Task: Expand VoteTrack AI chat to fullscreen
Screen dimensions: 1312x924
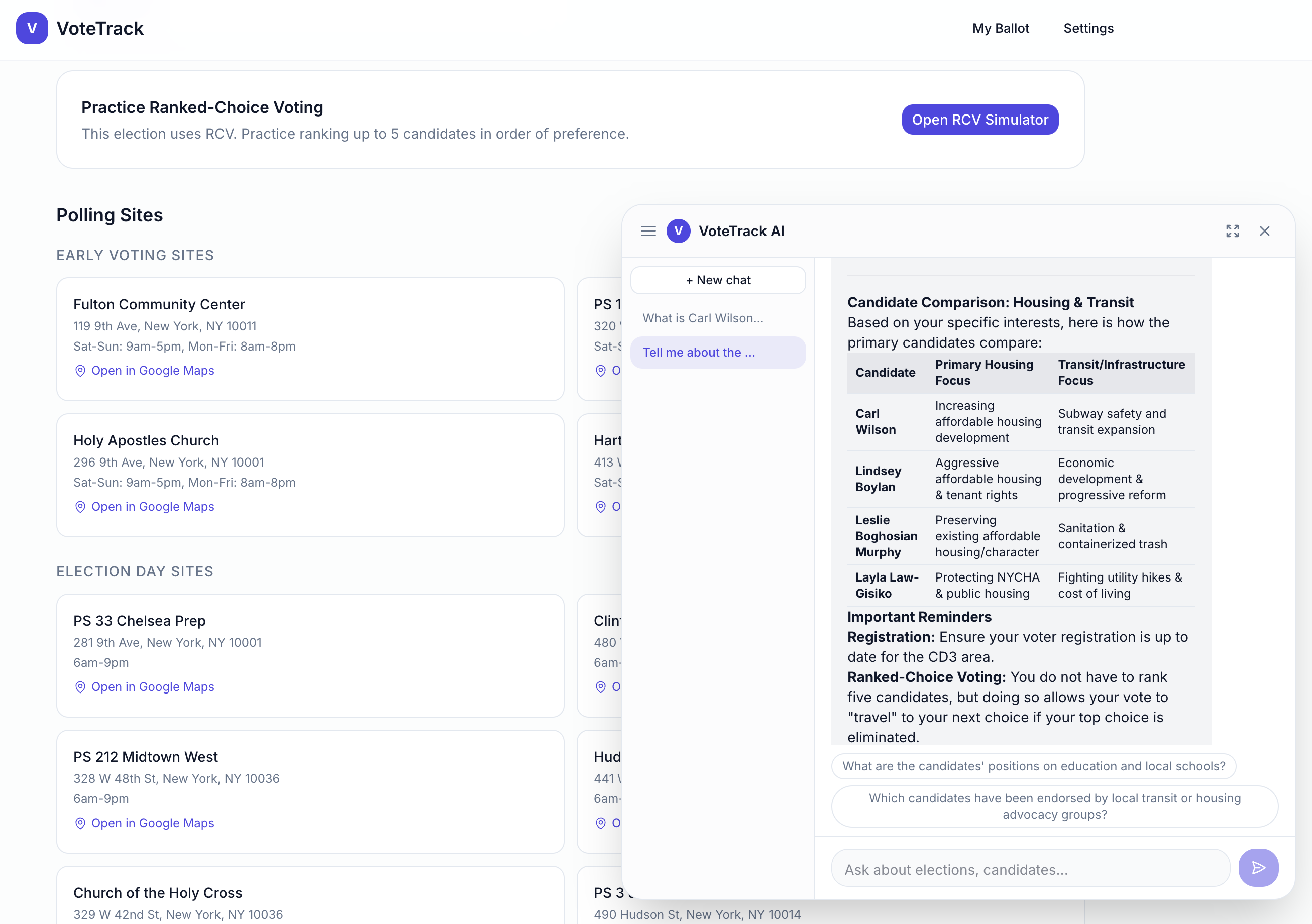Action: pos(1232,231)
